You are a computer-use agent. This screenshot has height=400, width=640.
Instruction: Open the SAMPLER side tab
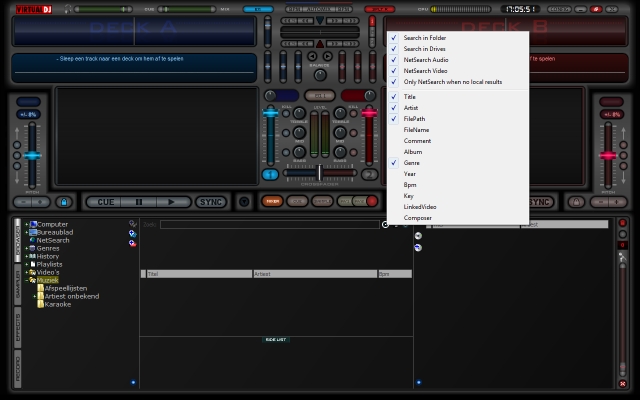pyautogui.click(x=18, y=284)
